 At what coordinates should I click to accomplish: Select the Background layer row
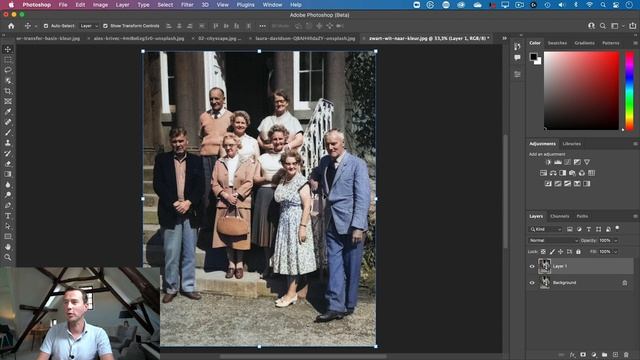click(x=580, y=283)
